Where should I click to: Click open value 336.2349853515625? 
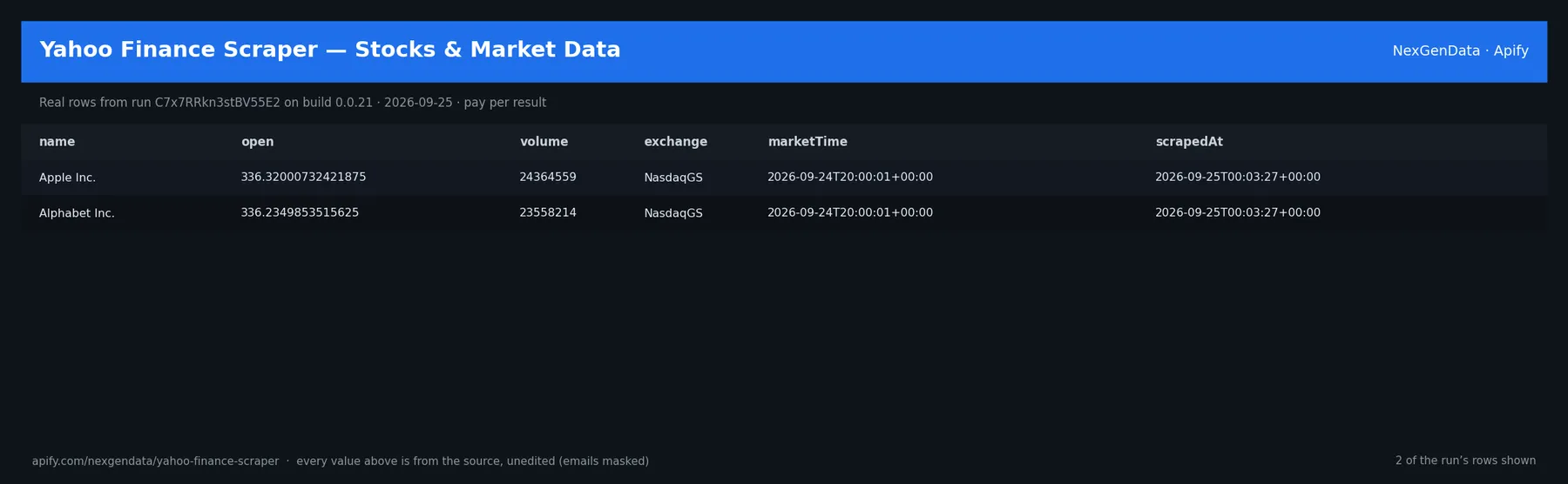[300, 213]
